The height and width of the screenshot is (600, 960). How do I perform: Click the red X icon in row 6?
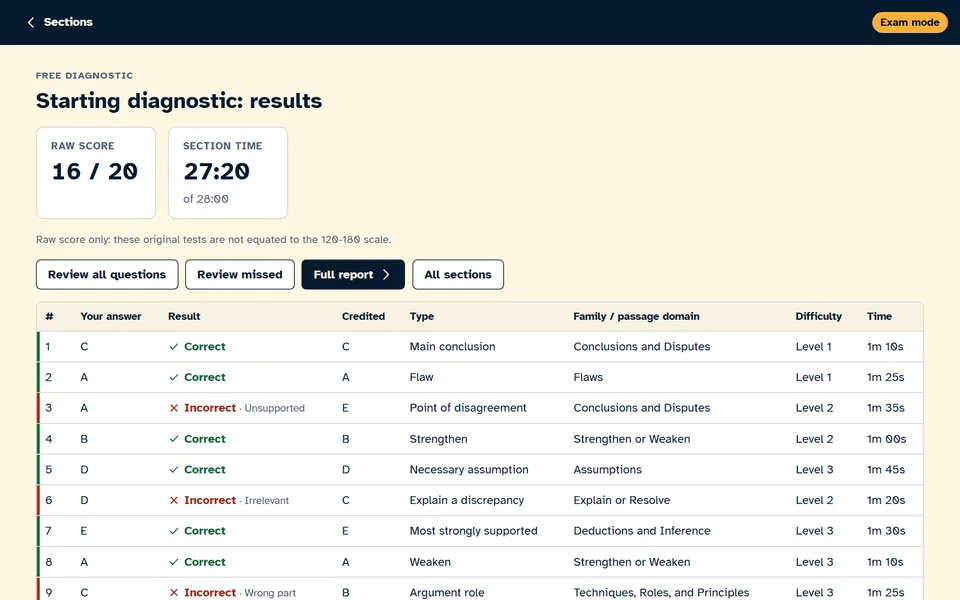click(x=174, y=500)
